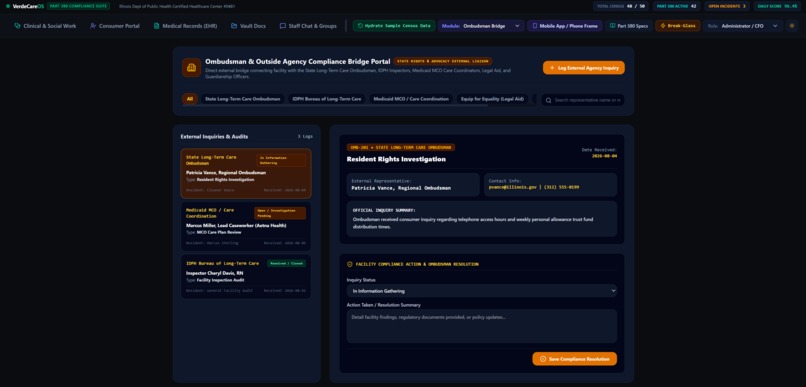Click the Daily Score indicator
The height and width of the screenshot is (387, 806).
pyautogui.click(x=777, y=6)
